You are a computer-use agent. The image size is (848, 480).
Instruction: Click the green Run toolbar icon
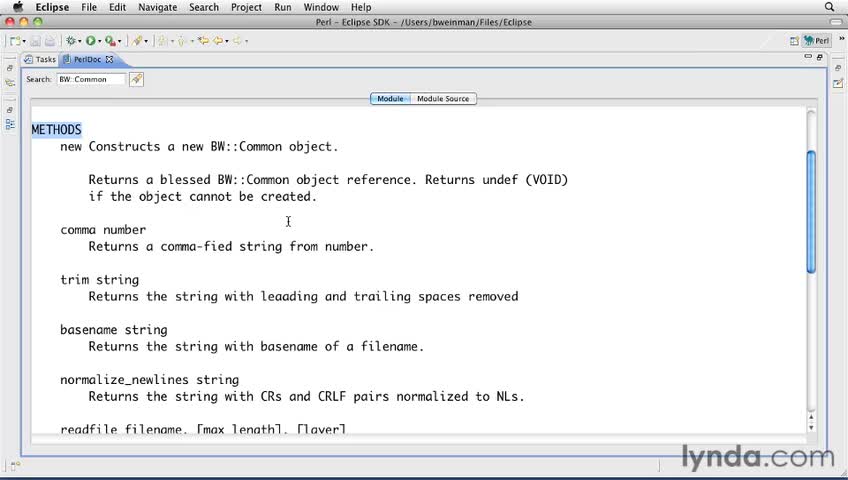click(90, 41)
